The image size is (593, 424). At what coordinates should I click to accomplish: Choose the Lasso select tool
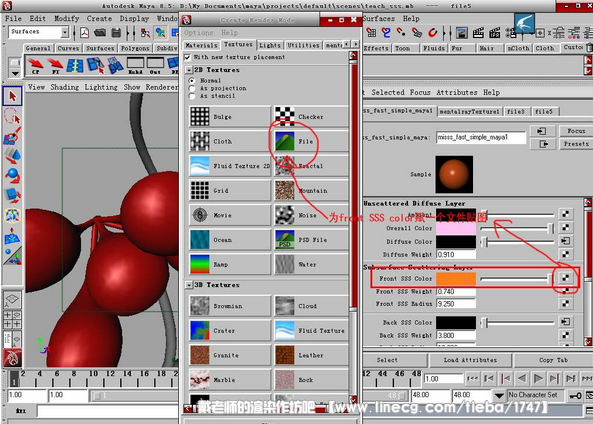coord(12,116)
